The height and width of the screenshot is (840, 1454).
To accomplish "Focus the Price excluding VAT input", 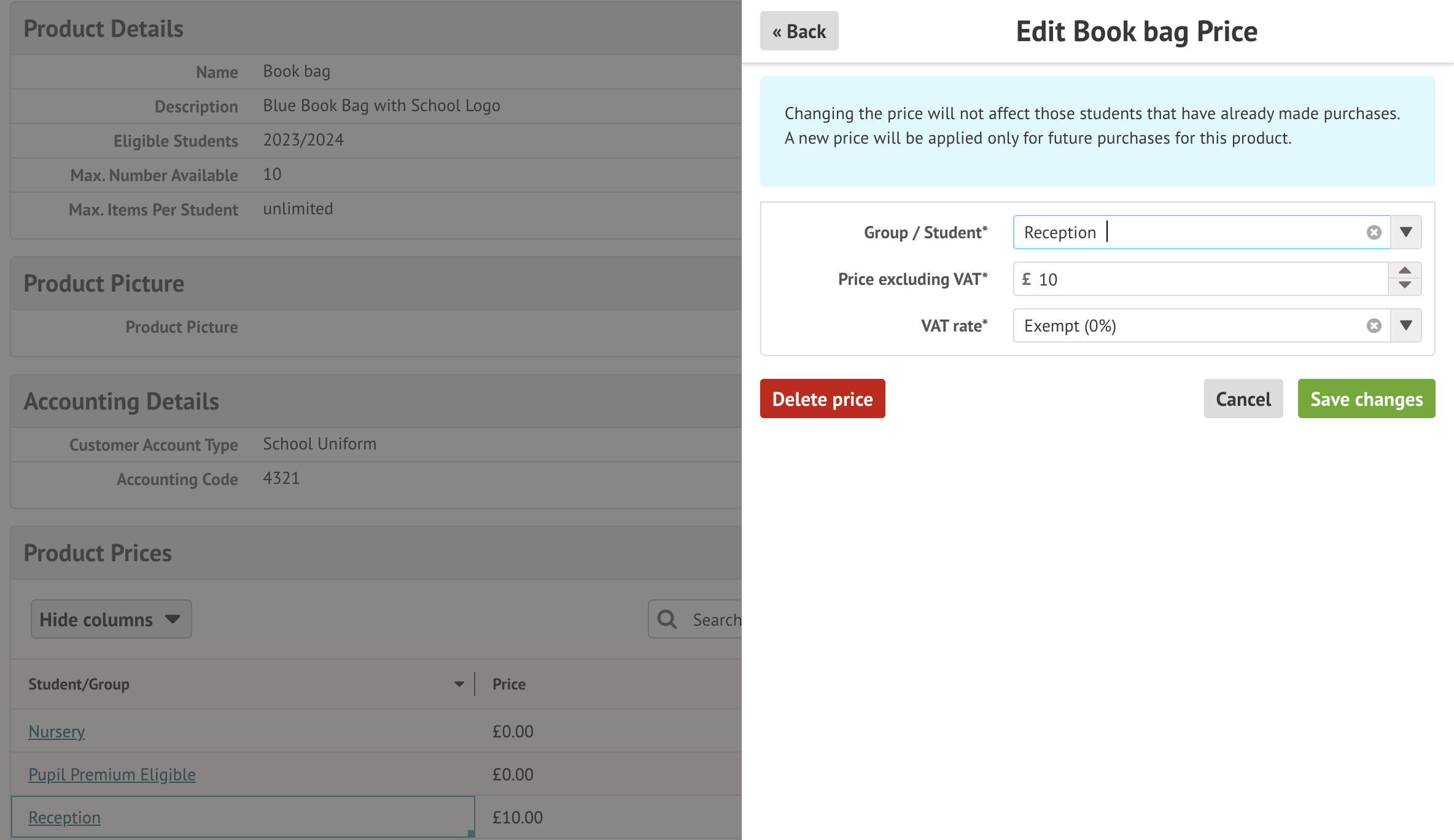I will tap(1203, 279).
